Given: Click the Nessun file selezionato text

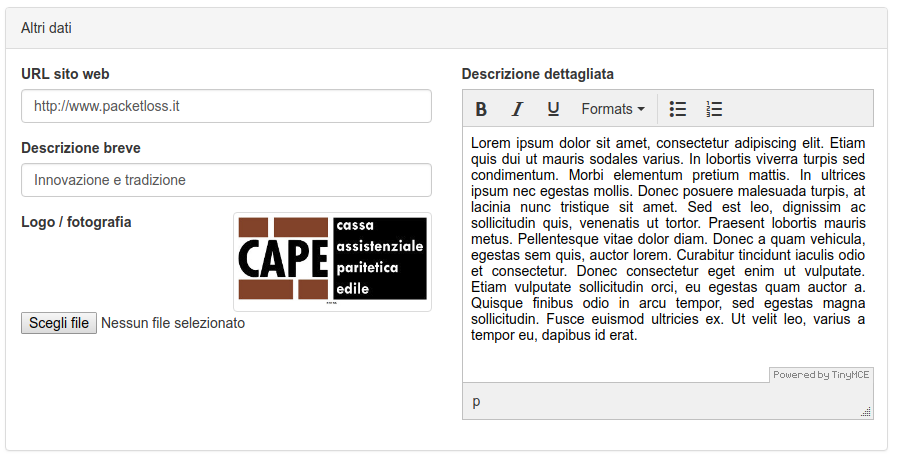Looking at the screenshot, I should (173, 323).
